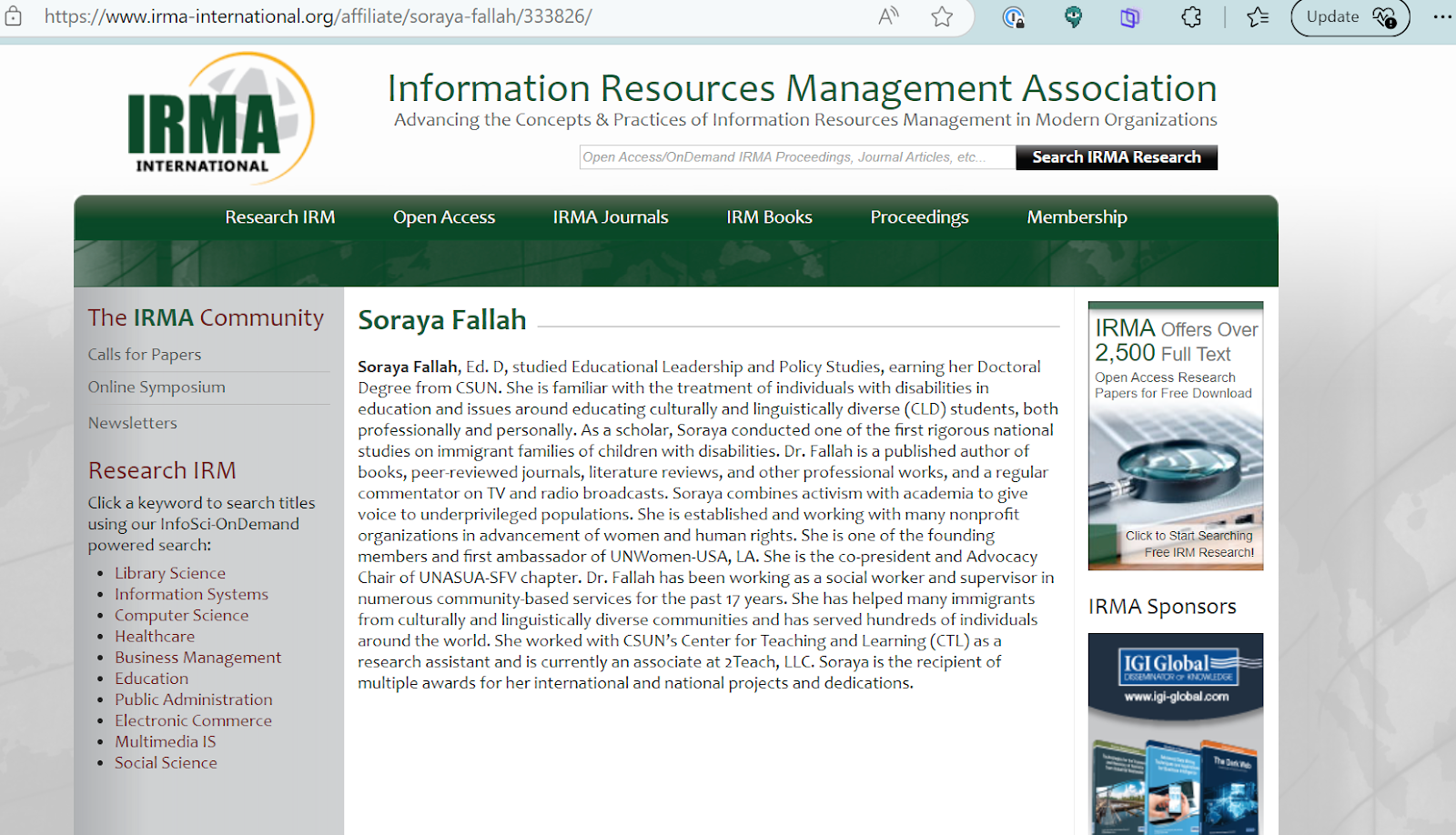Image resolution: width=1456 pixels, height=835 pixels.
Task: Click the browser Update button
Action: coord(1350,16)
